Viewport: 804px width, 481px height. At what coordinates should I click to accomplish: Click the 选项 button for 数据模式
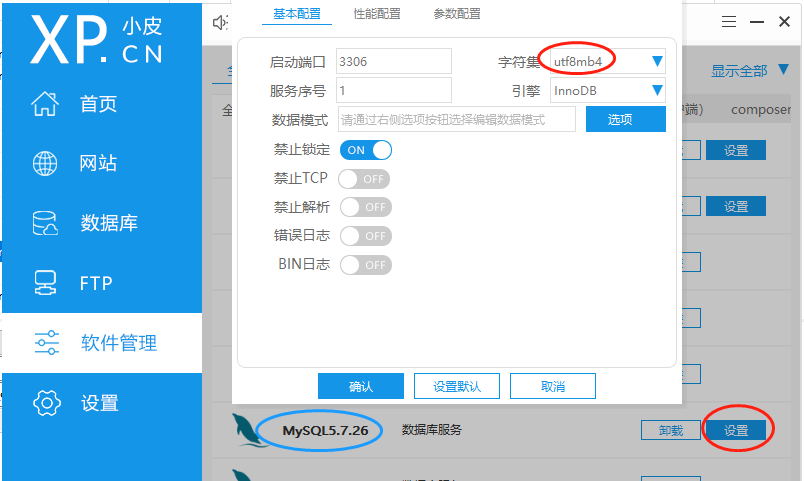click(x=626, y=119)
